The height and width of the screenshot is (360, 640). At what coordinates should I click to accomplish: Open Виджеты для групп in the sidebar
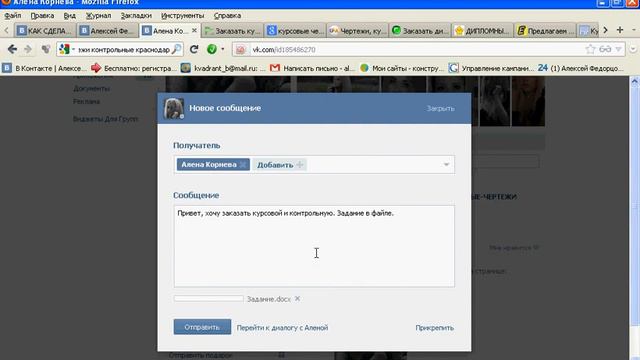click(105, 119)
